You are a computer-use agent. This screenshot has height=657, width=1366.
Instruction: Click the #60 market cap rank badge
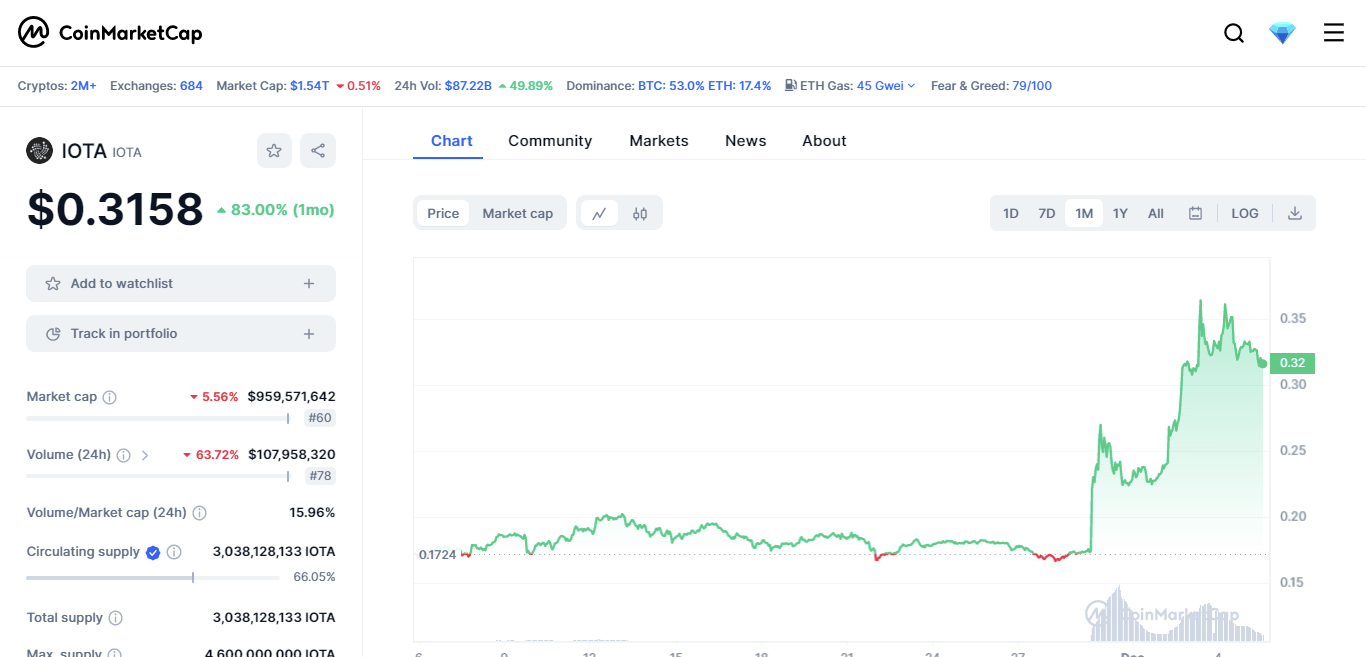pos(320,418)
